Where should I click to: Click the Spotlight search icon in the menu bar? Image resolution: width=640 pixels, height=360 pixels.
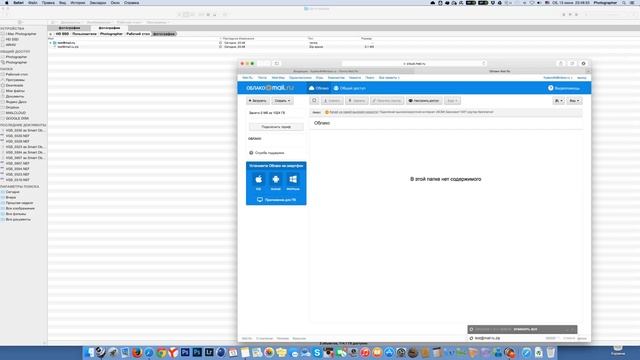[x=624, y=2]
